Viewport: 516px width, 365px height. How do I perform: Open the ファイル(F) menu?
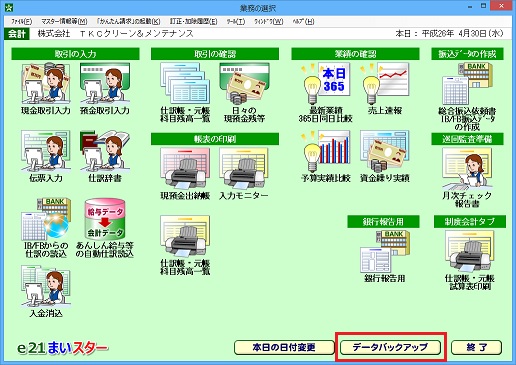pyautogui.click(x=21, y=22)
